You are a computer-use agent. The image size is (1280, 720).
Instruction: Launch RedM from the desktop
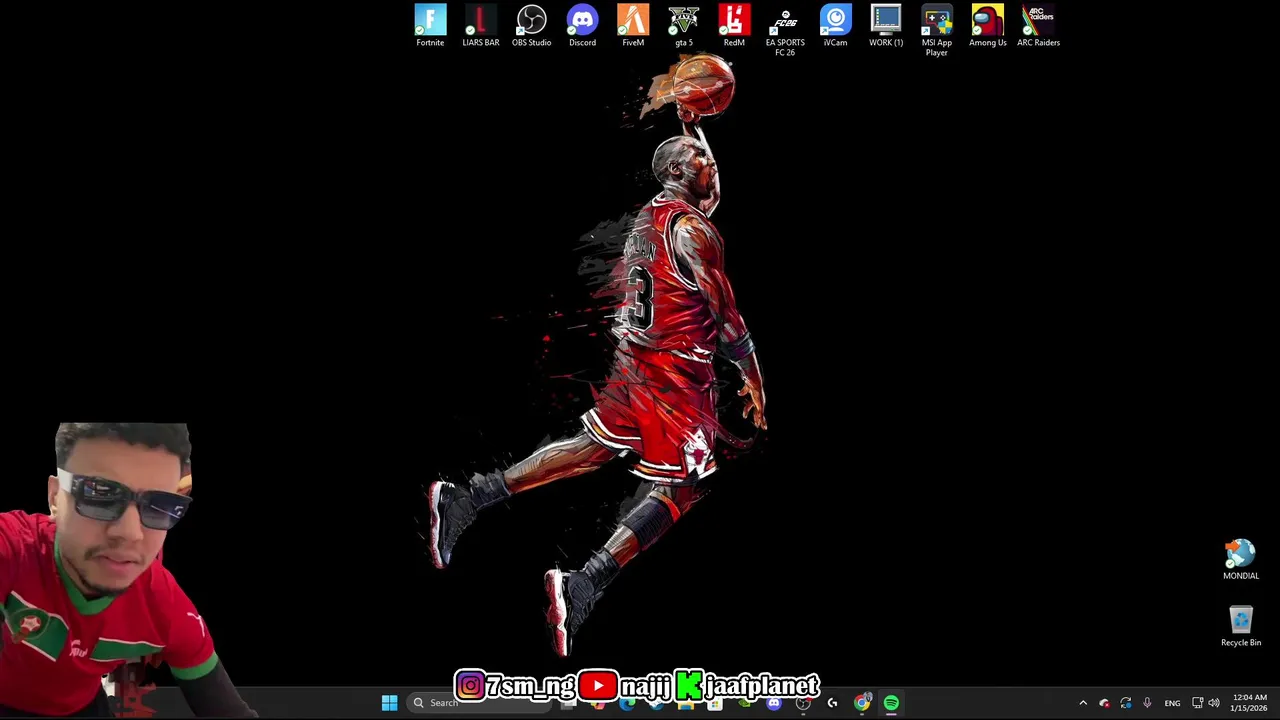coord(734,26)
